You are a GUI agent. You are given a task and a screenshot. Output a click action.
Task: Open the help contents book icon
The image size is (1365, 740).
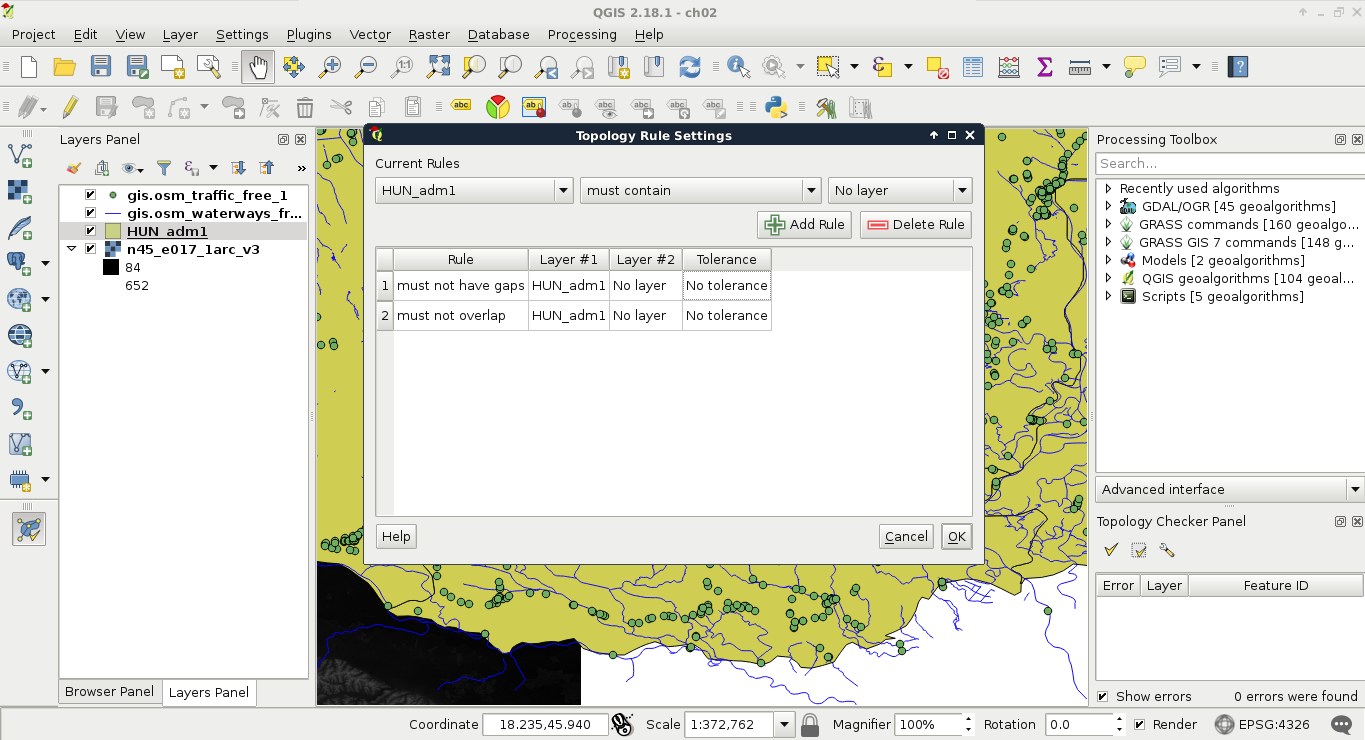[1239, 67]
